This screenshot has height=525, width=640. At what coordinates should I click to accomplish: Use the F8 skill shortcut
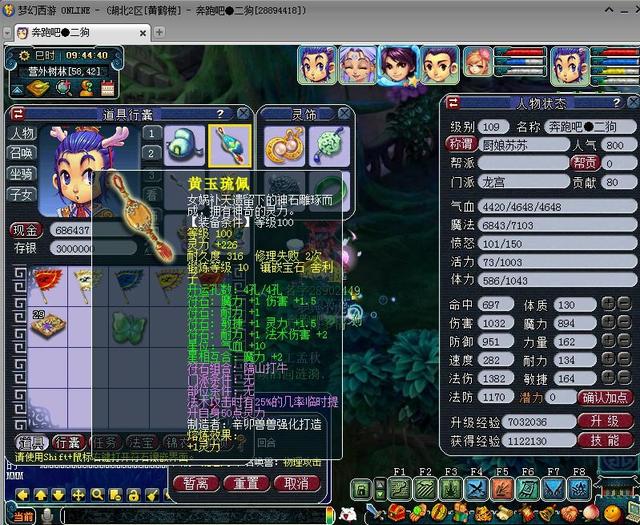[x=579, y=489]
